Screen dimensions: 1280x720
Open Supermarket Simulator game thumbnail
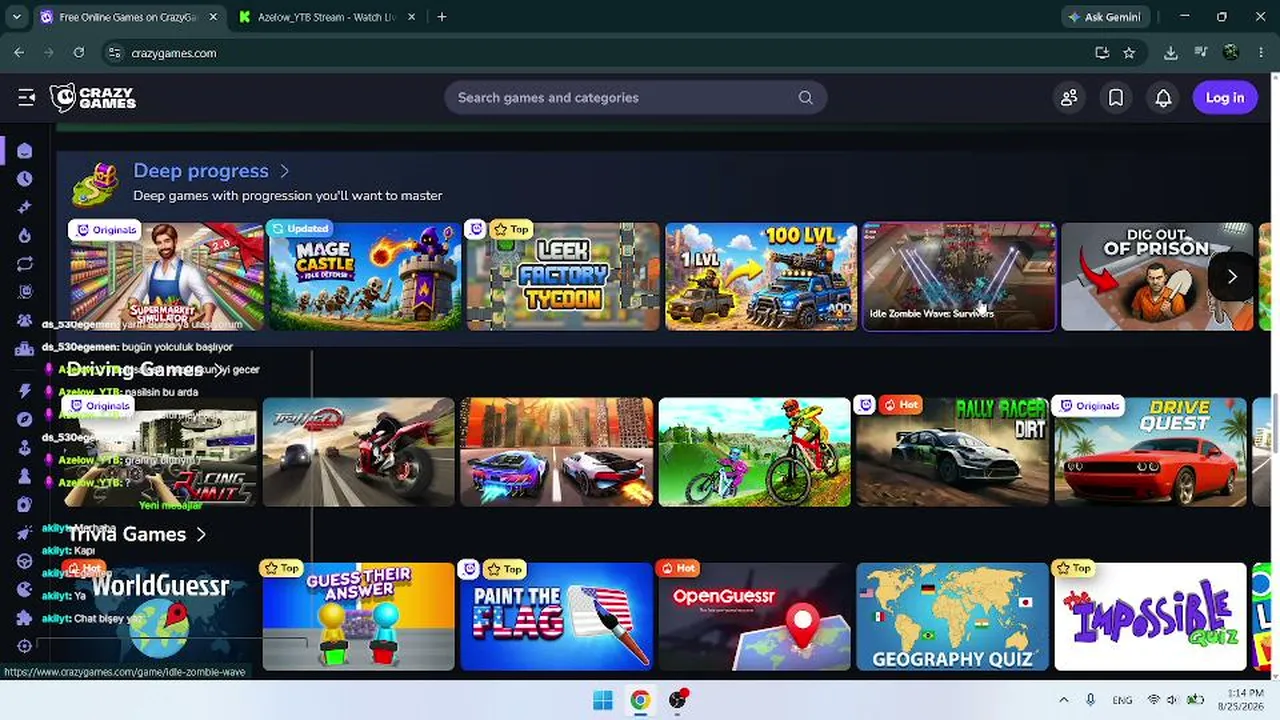pyautogui.click(x=166, y=277)
